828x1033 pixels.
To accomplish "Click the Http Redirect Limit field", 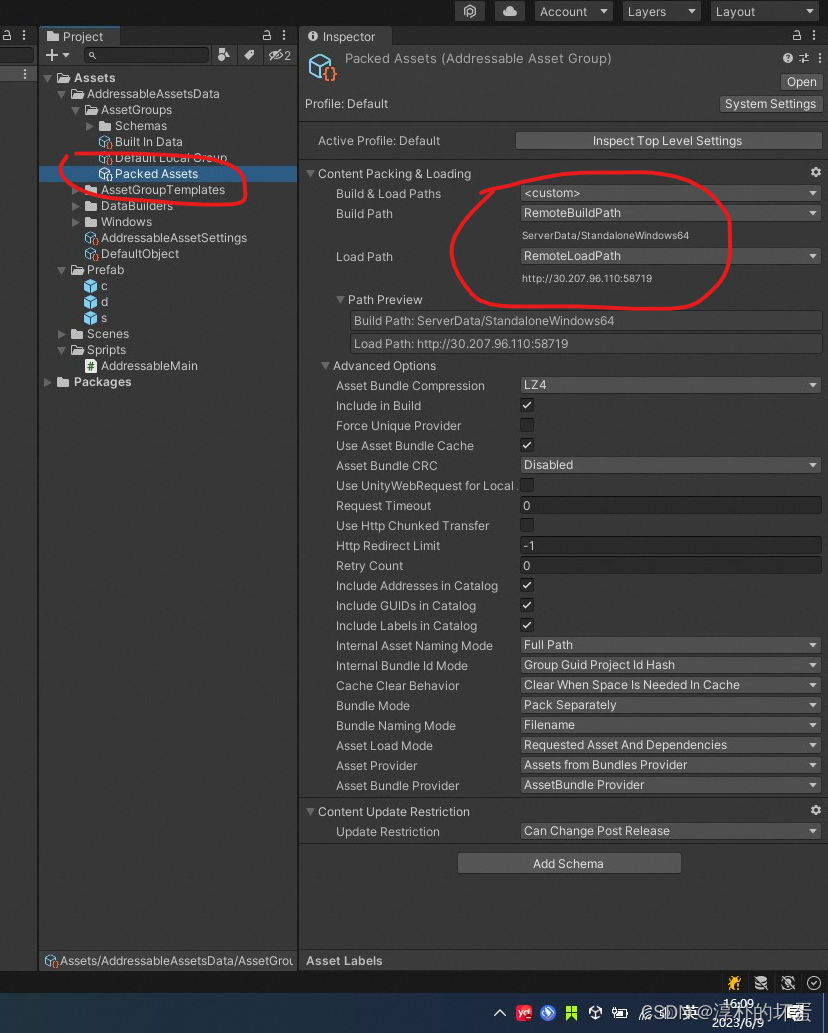I will click(671, 545).
